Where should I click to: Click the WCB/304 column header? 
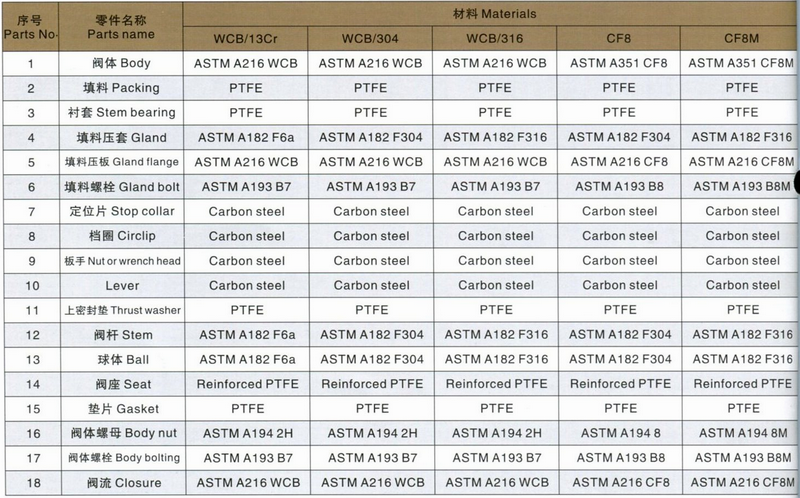point(370,40)
